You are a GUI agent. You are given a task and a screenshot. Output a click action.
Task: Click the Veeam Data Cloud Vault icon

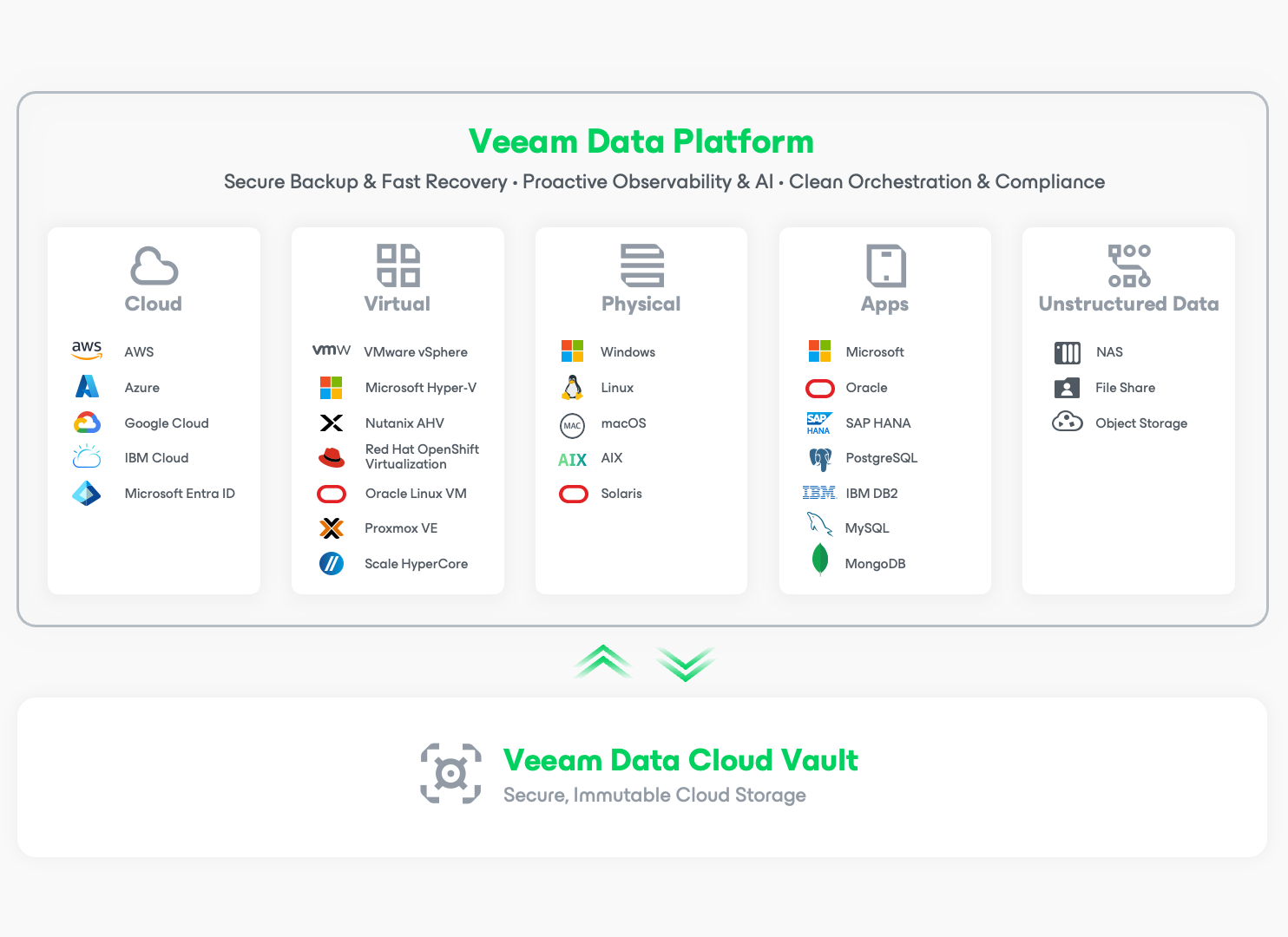coord(450,774)
